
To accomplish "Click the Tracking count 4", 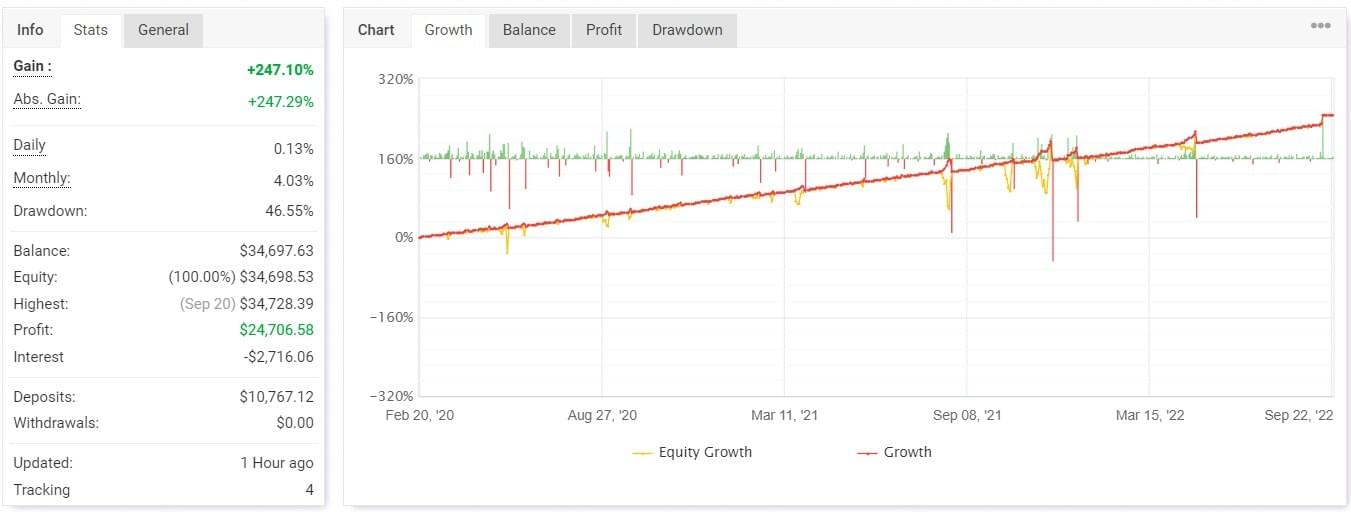I will (x=309, y=490).
